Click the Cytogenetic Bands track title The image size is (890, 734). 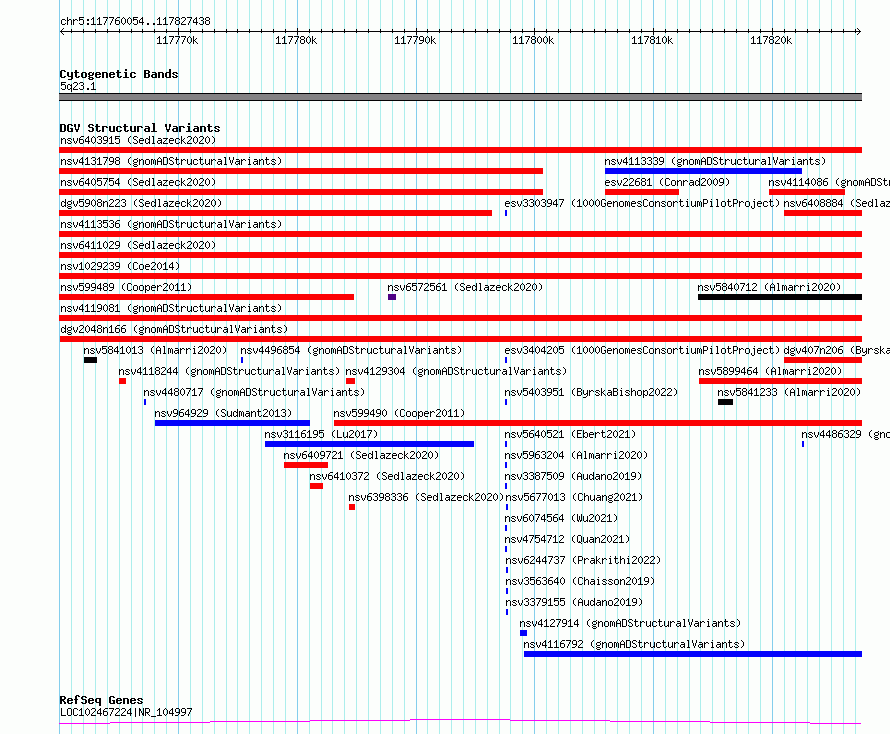[119, 74]
